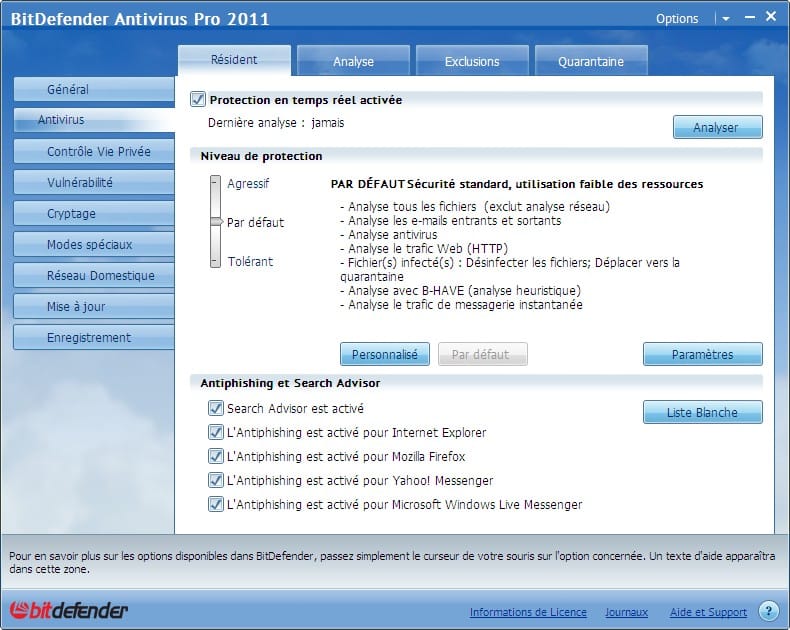
Task: Open the Quarantaine tab
Action: pyautogui.click(x=591, y=61)
